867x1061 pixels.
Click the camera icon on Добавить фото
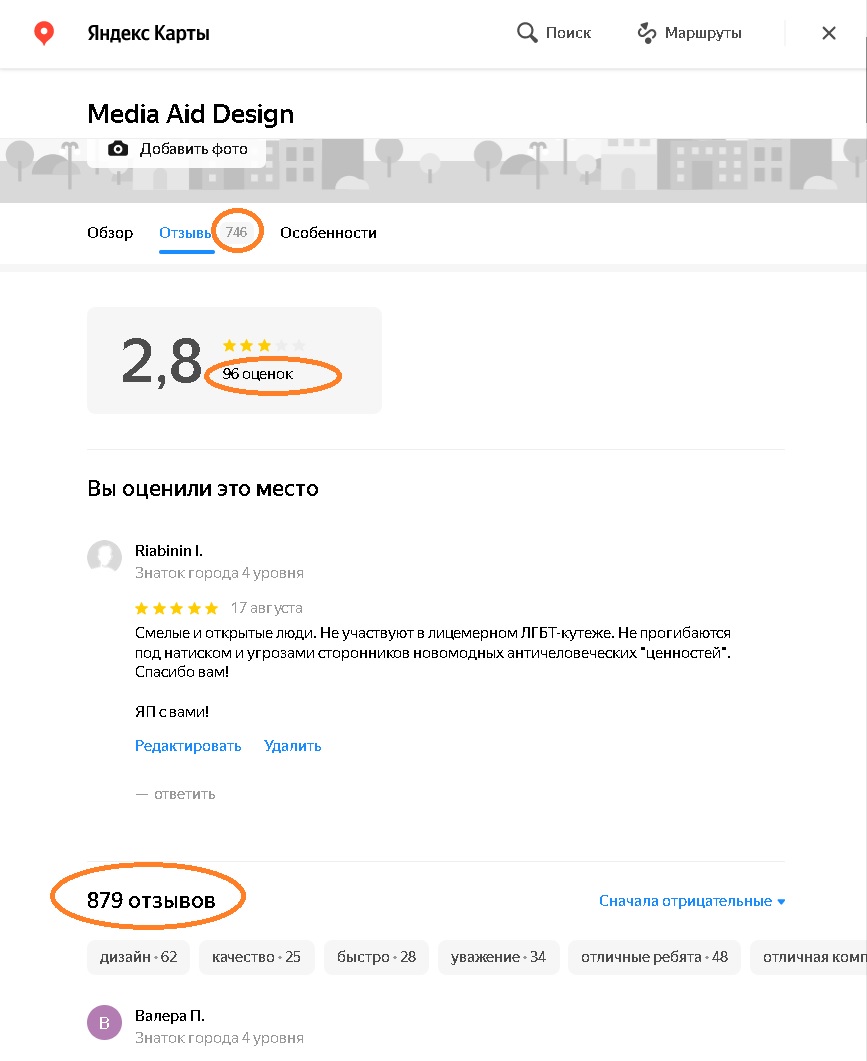coord(118,149)
